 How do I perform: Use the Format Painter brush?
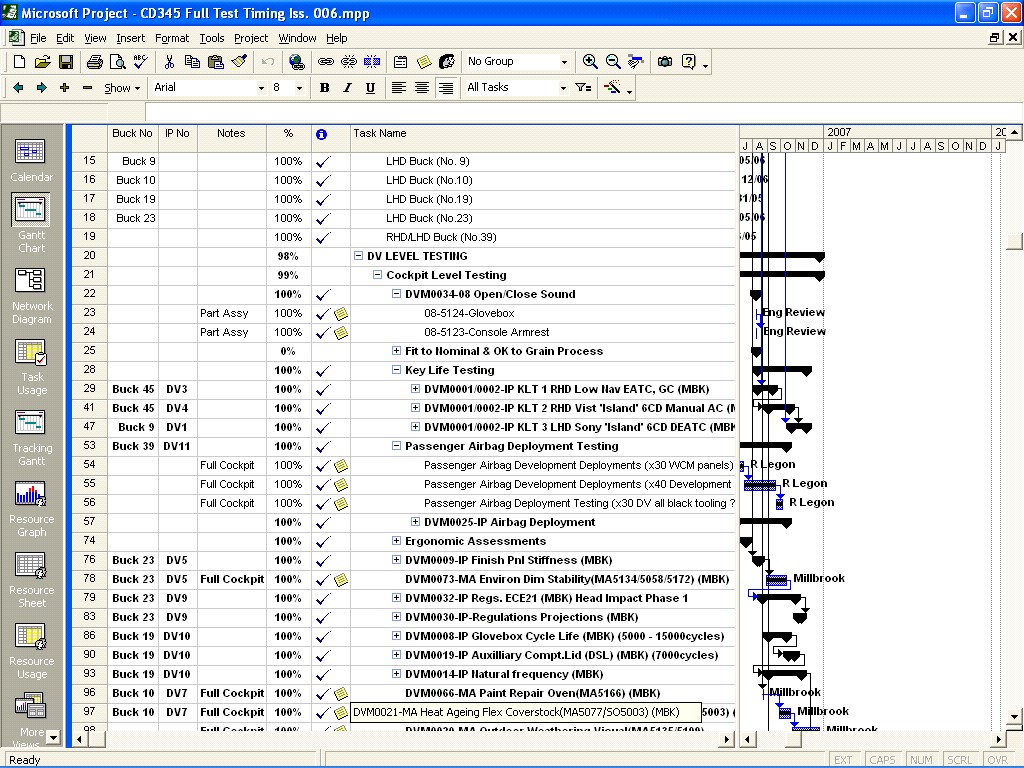pos(239,61)
